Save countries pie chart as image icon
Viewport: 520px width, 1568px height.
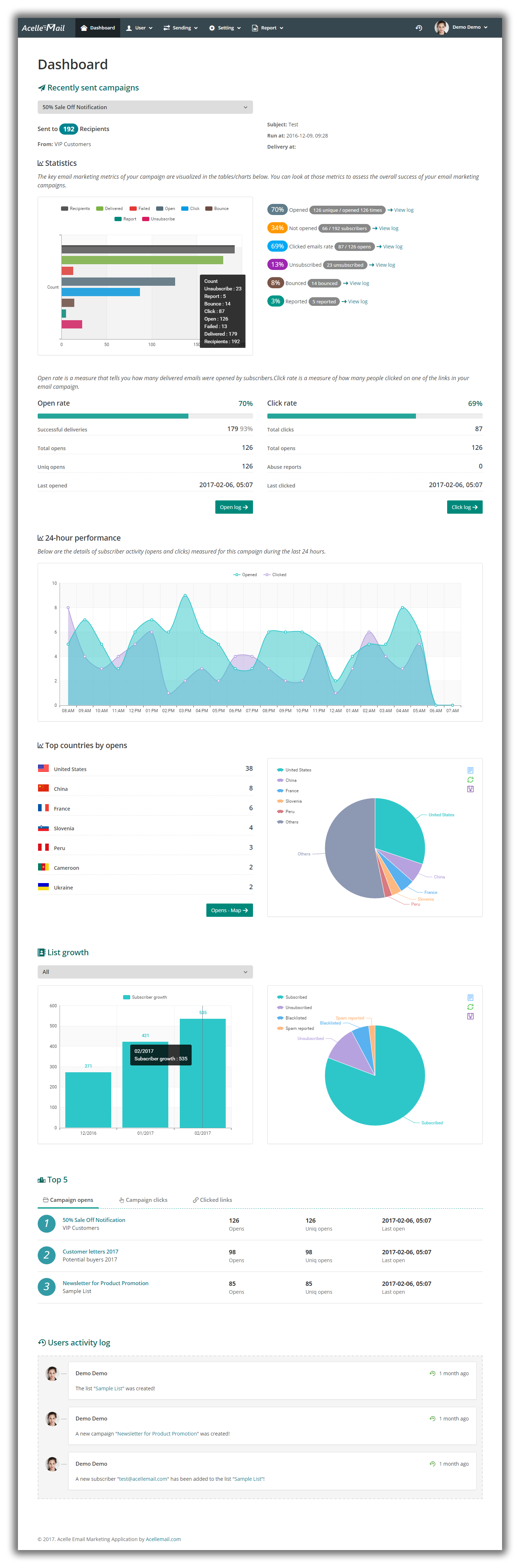click(x=470, y=789)
